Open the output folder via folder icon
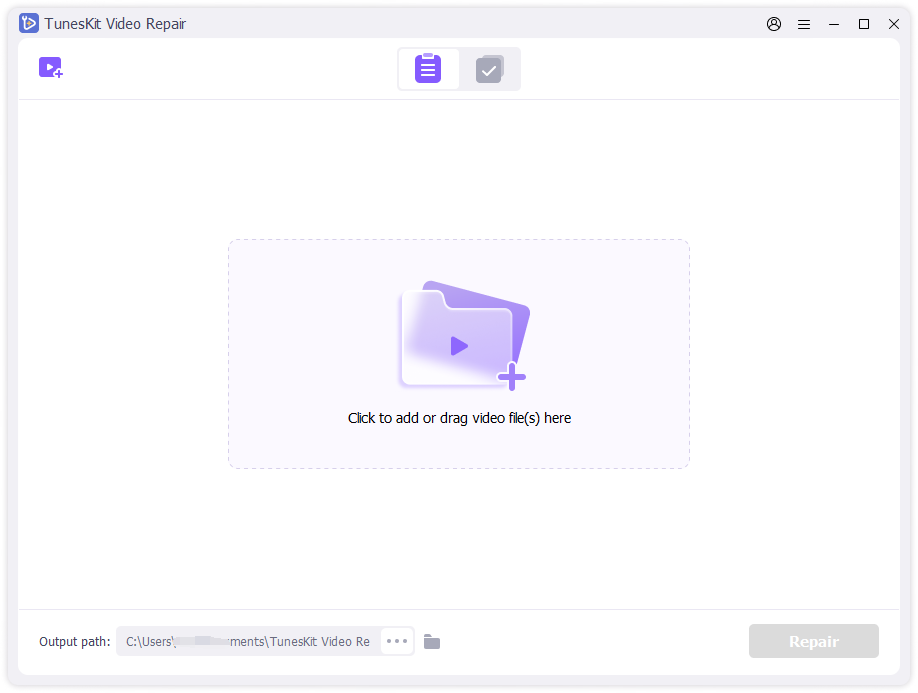Image resolution: width=918 pixels, height=693 pixels. (432, 641)
